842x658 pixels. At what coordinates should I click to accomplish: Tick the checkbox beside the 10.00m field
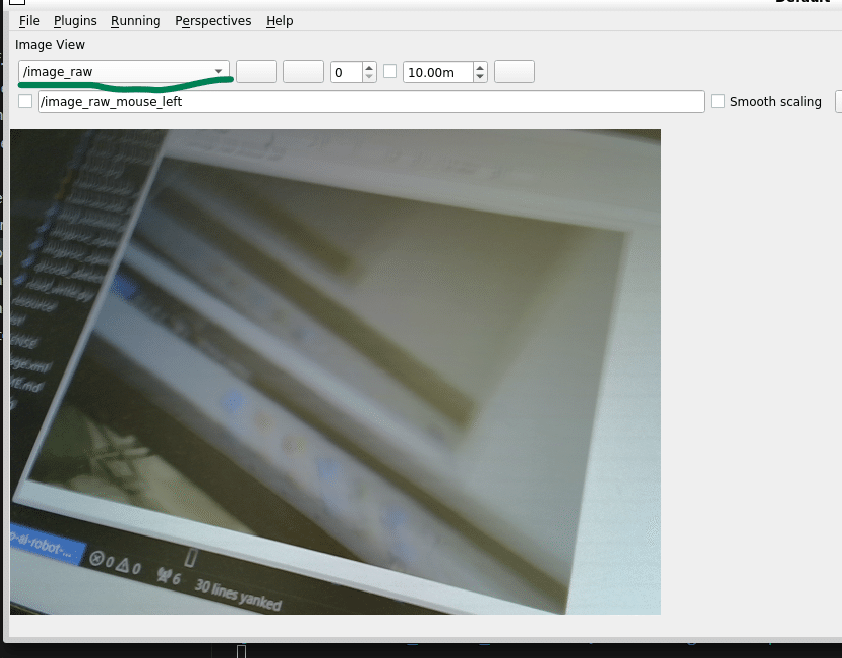coord(390,71)
